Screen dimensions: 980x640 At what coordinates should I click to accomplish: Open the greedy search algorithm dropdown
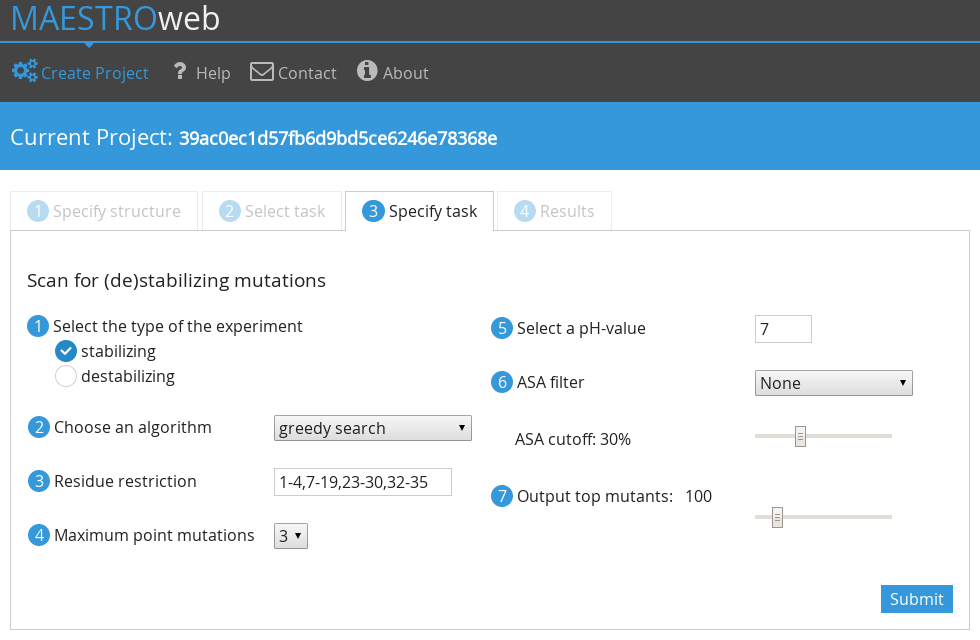[x=372, y=428]
